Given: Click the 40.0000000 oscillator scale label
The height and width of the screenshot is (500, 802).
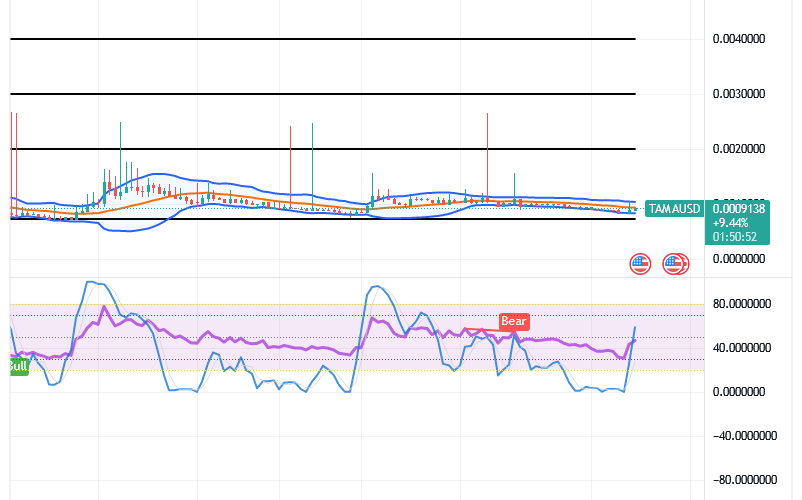Looking at the screenshot, I should click(x=742, y=348).
